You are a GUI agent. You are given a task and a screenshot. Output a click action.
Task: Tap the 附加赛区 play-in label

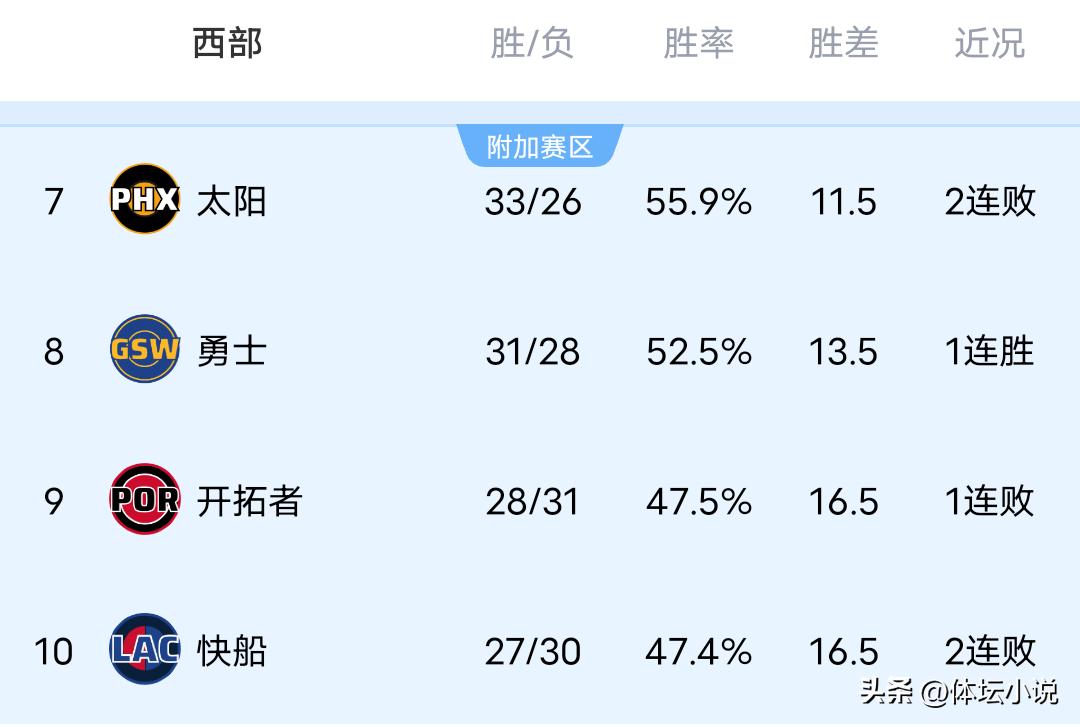tap(540, 148)
